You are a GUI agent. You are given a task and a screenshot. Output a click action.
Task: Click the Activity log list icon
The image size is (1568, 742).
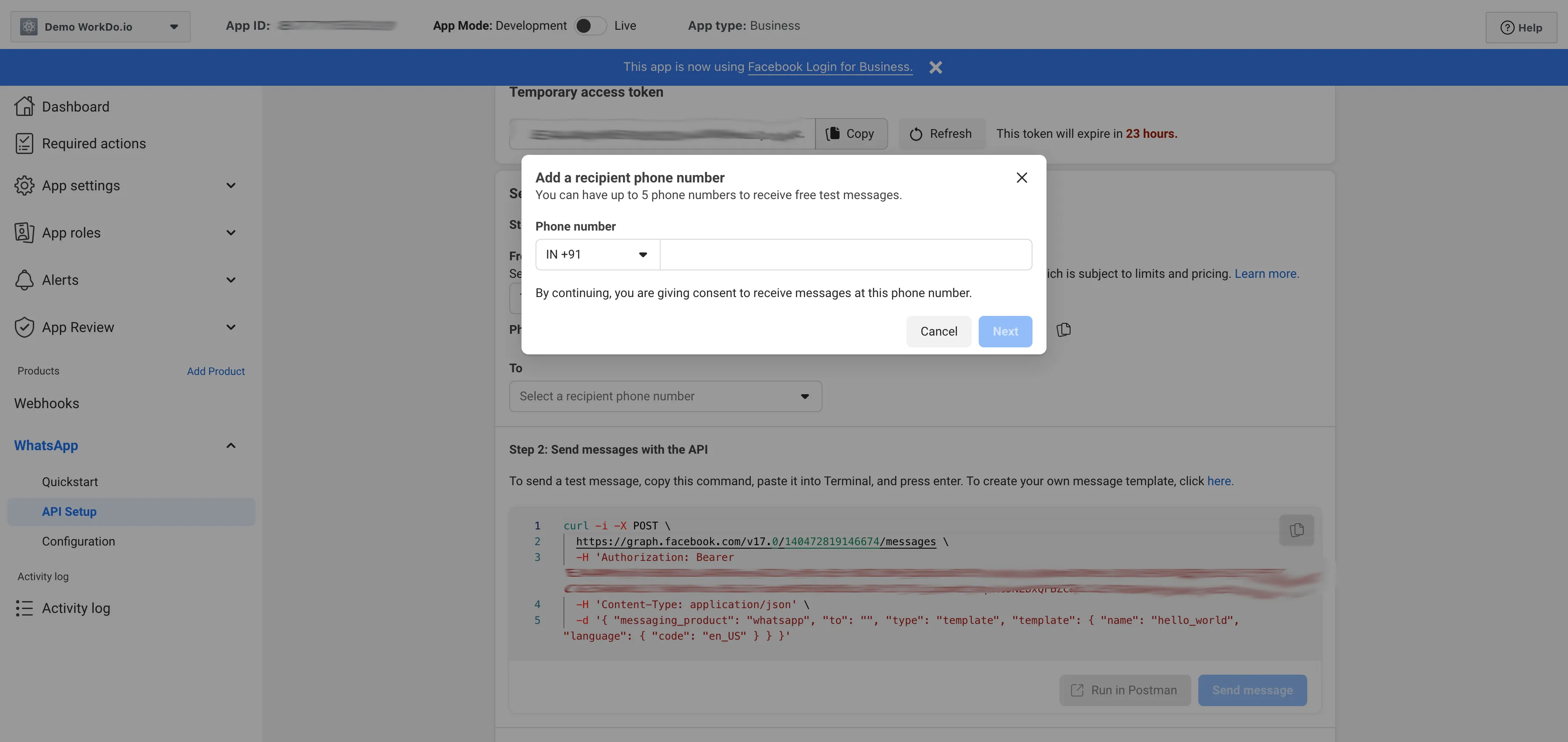24,608
